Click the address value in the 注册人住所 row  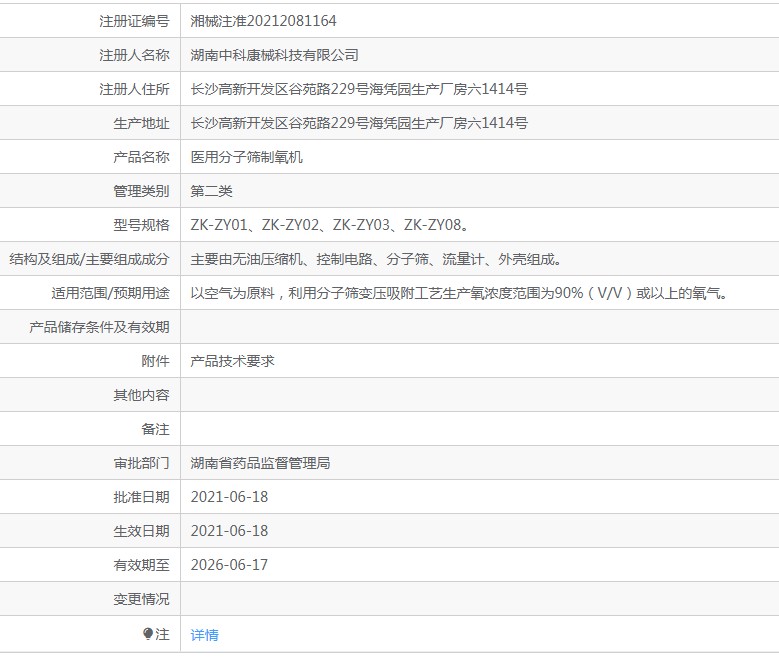[359, 89]
